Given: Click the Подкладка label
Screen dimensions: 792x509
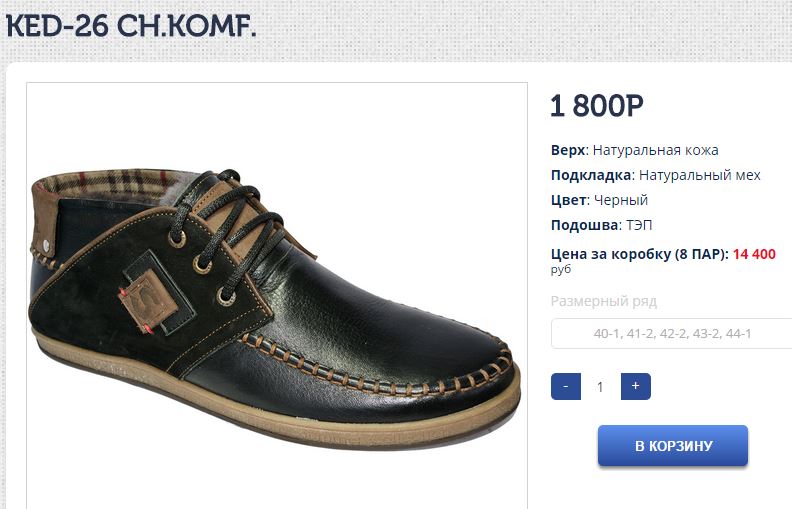Looking at the screenshot, I should point(593,175).
